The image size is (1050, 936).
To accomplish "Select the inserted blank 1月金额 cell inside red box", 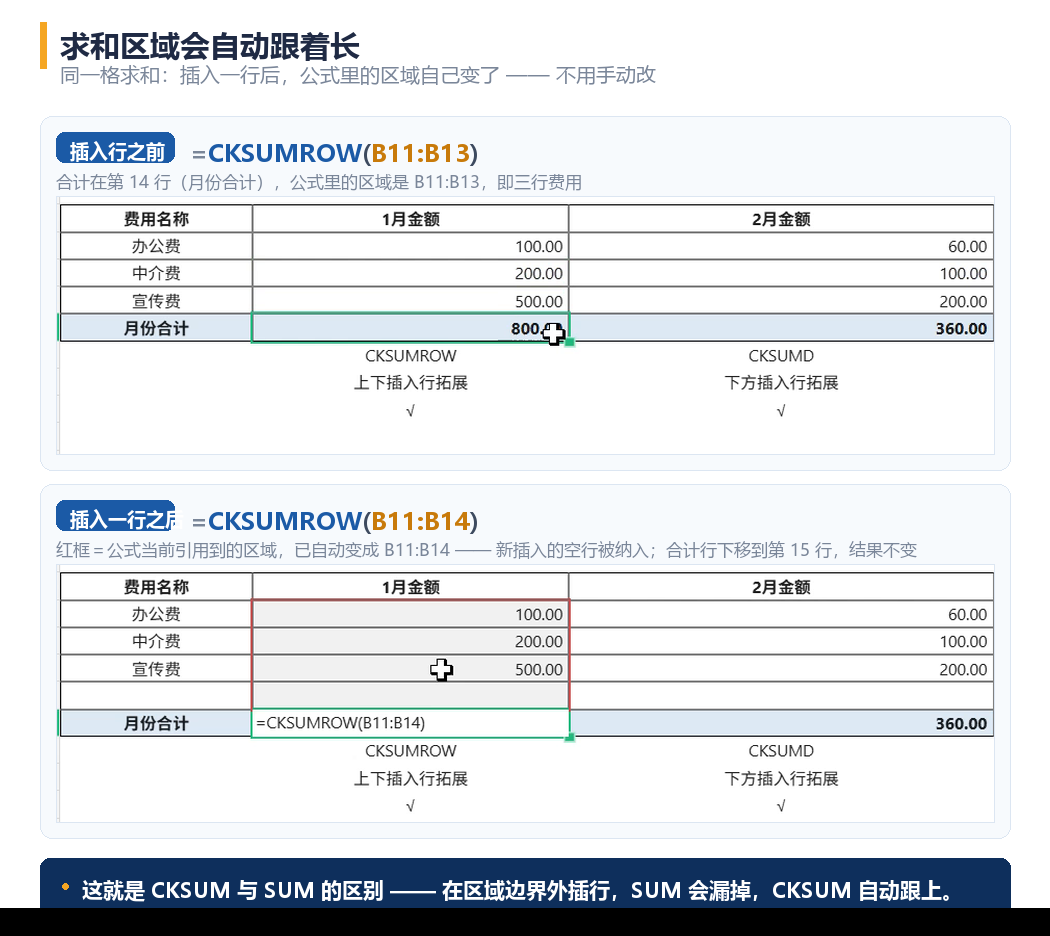I will click(410, 696).
